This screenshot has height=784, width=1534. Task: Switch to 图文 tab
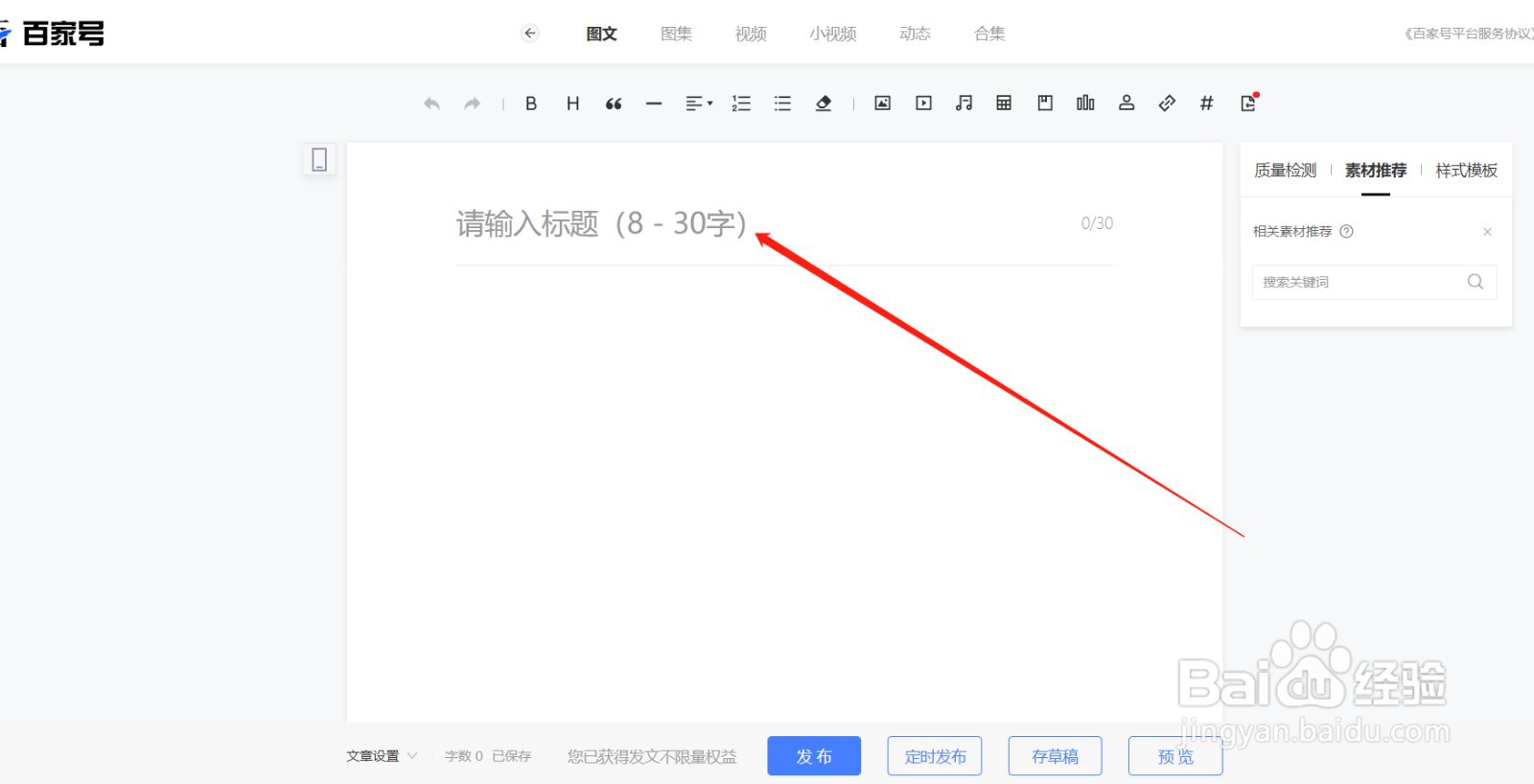click(602, 34)
